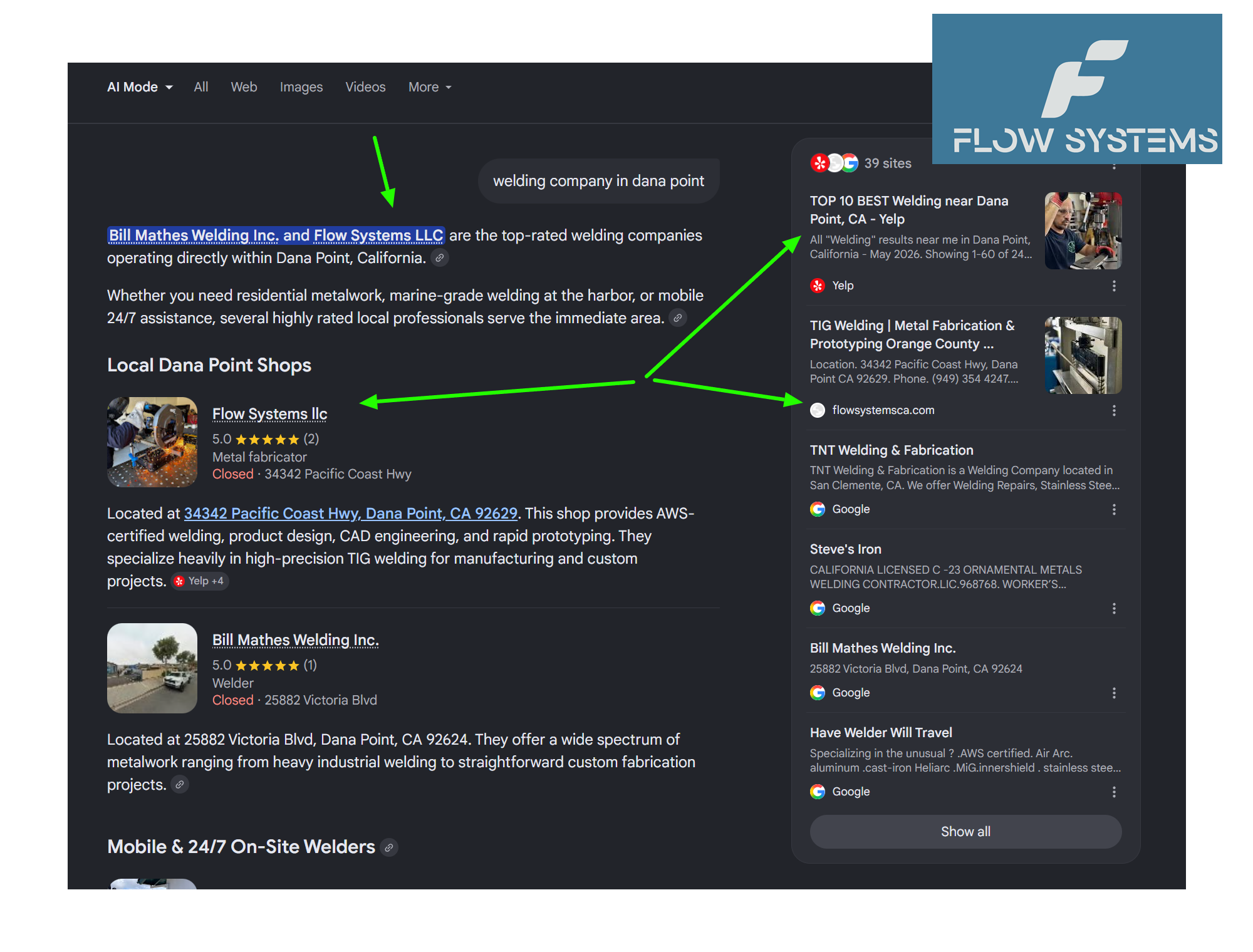Expand the More menu
Image resolution: width=1253 pixels, height=952 pixels.
[x=430, y=87]
